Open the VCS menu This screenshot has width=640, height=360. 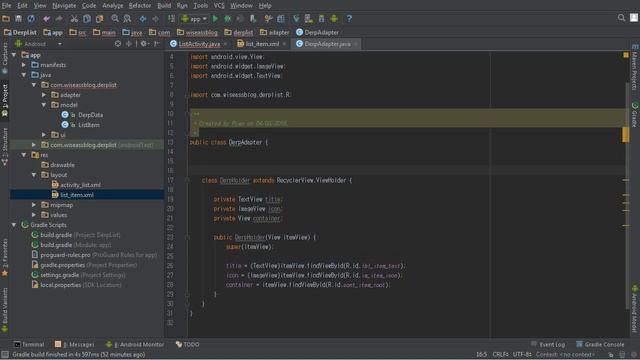tap(219, 6)
